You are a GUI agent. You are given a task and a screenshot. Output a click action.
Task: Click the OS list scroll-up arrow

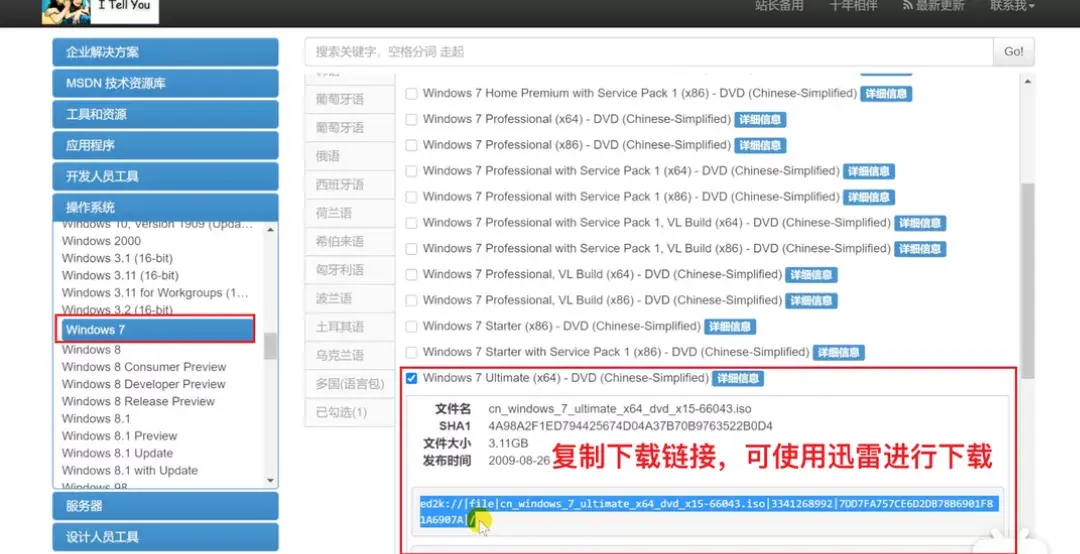click(270, 229)
